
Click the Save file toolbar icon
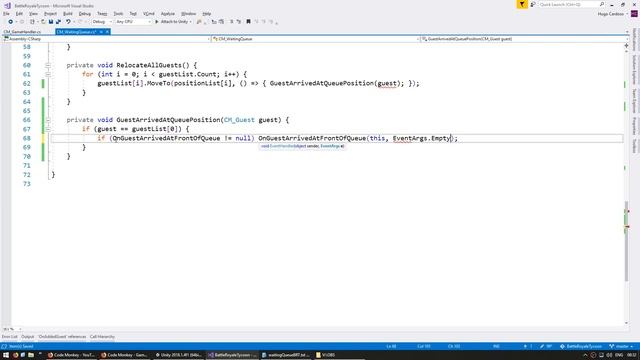click(51, 22)
